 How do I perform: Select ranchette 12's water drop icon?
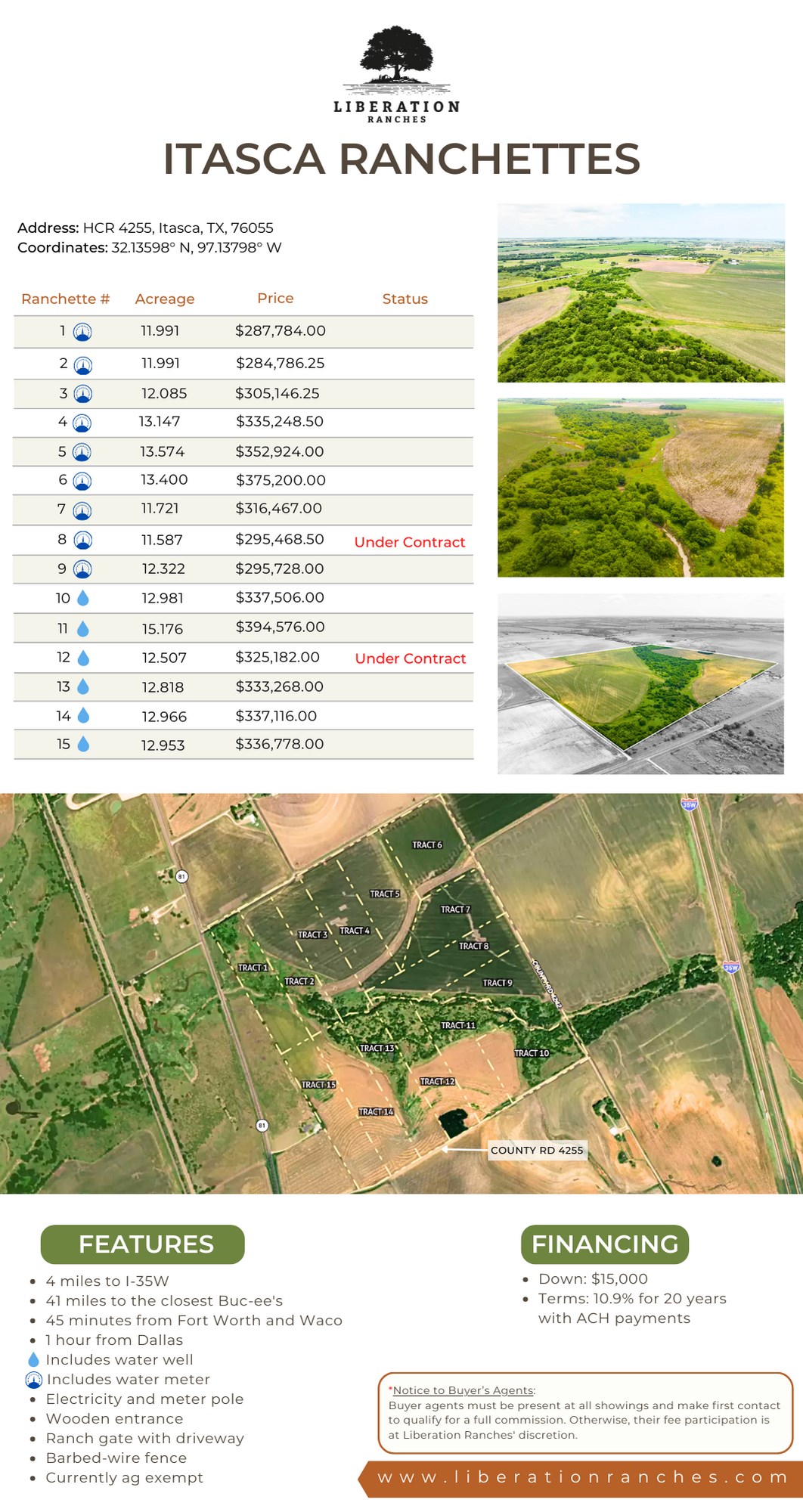83,658
